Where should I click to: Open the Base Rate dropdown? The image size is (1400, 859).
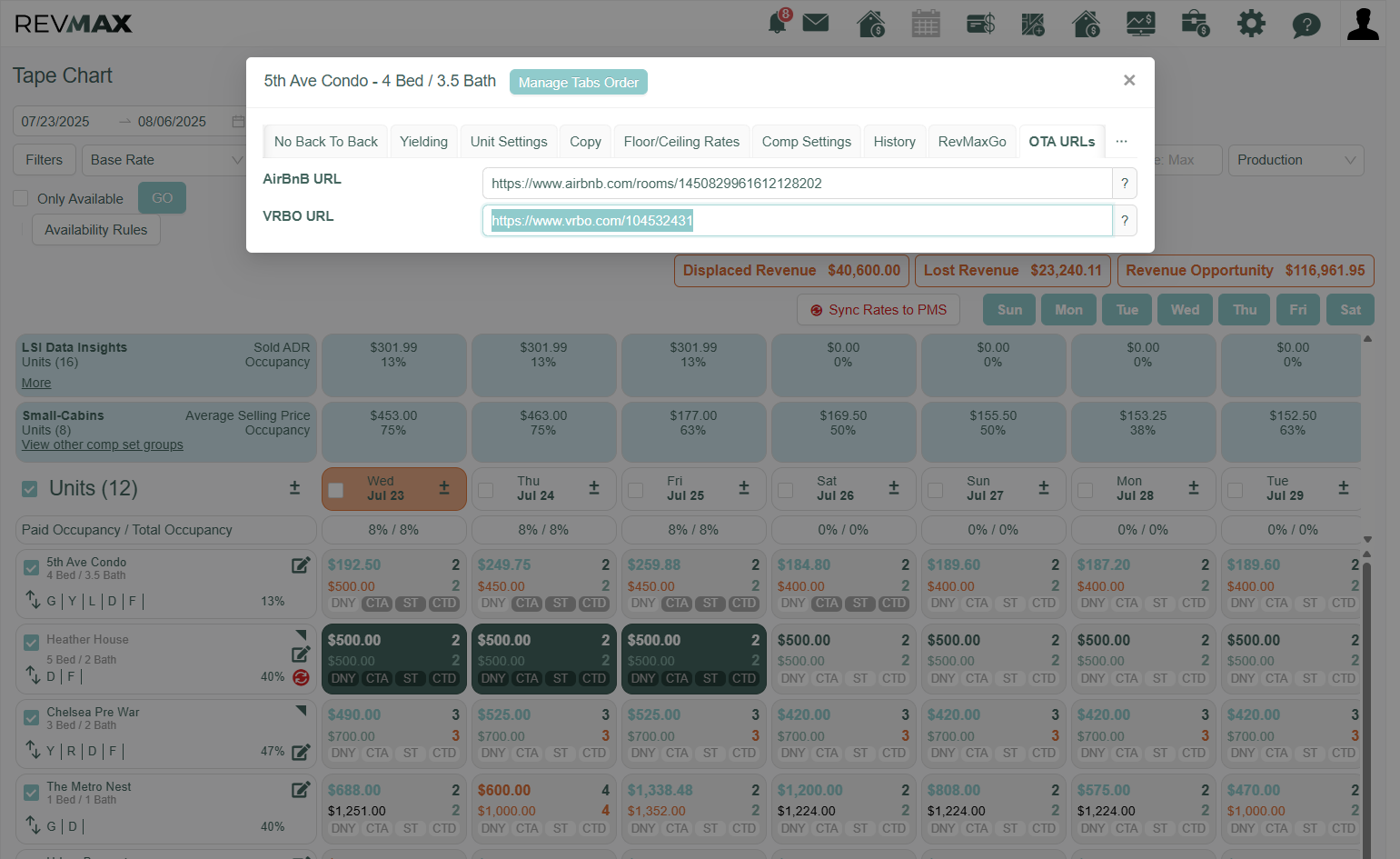166,160
